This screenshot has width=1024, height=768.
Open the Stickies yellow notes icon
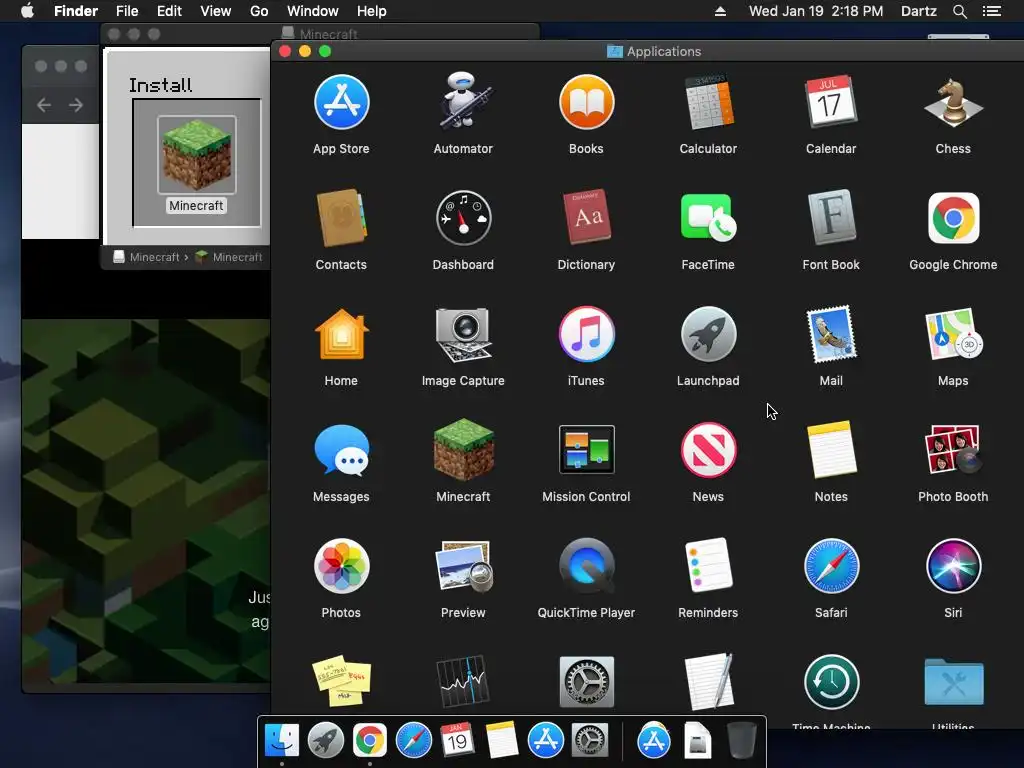click(341, 682)
